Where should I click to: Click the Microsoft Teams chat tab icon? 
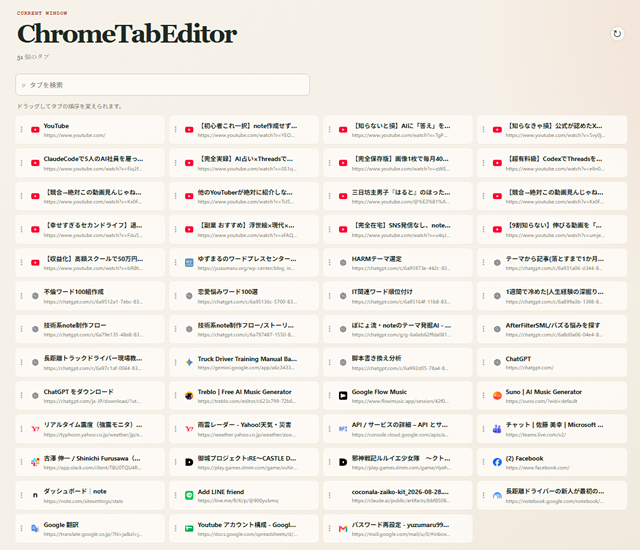tap(497, 429)
